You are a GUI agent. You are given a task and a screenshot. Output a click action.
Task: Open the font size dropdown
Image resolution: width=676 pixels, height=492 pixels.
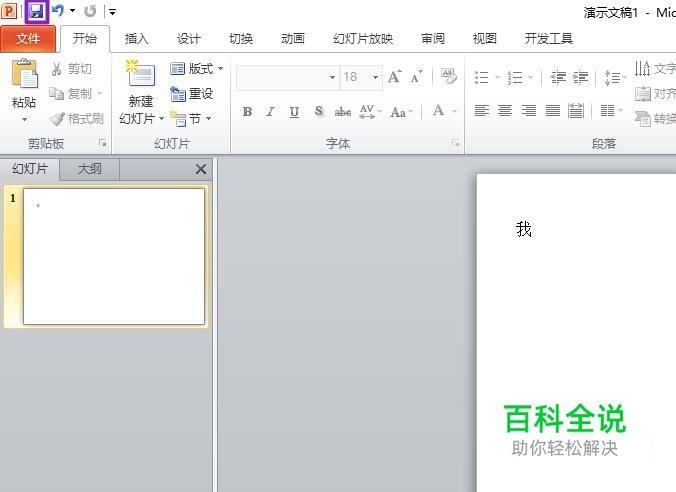376,78
